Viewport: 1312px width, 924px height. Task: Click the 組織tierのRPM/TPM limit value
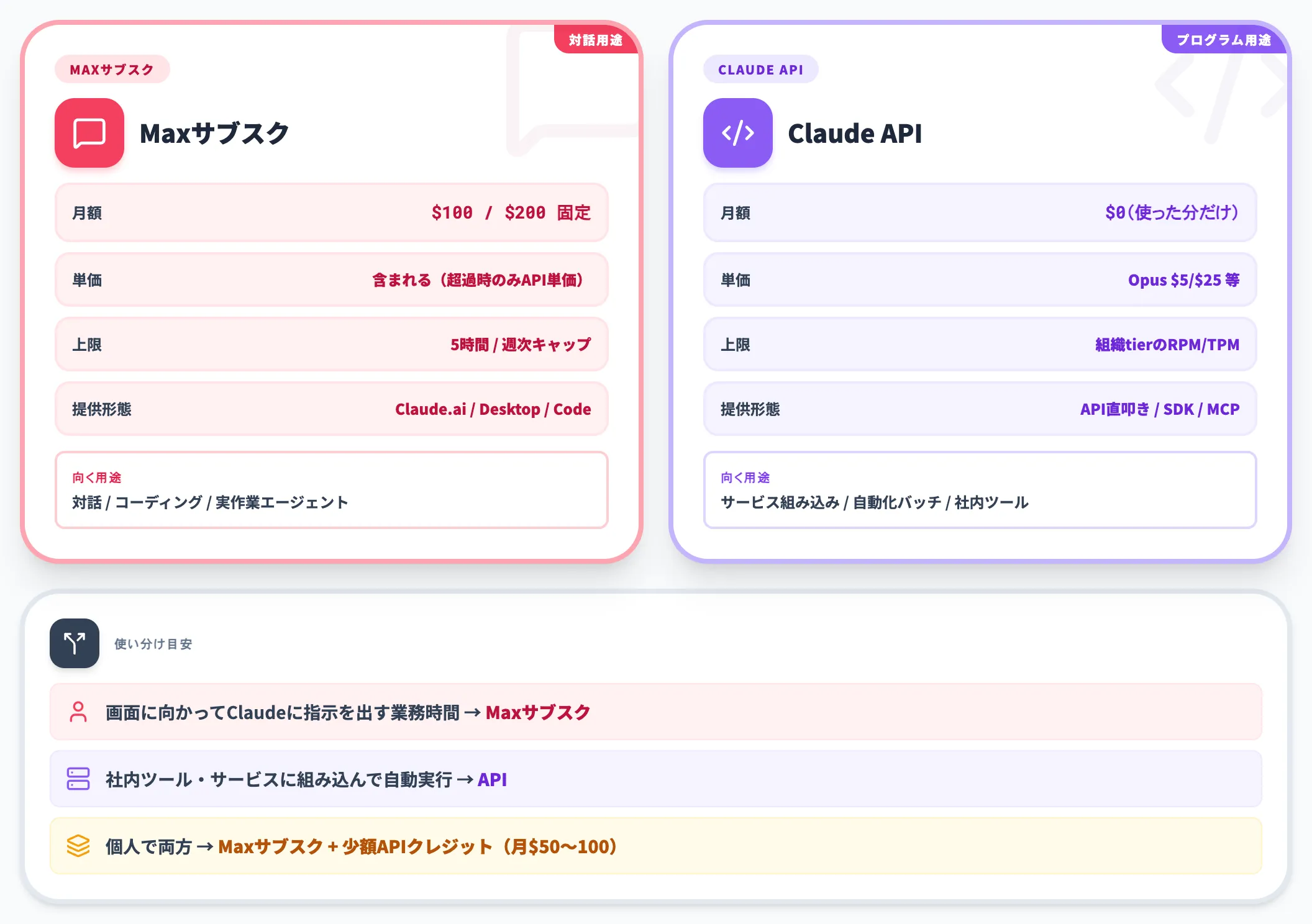(x=1167, y=345)
